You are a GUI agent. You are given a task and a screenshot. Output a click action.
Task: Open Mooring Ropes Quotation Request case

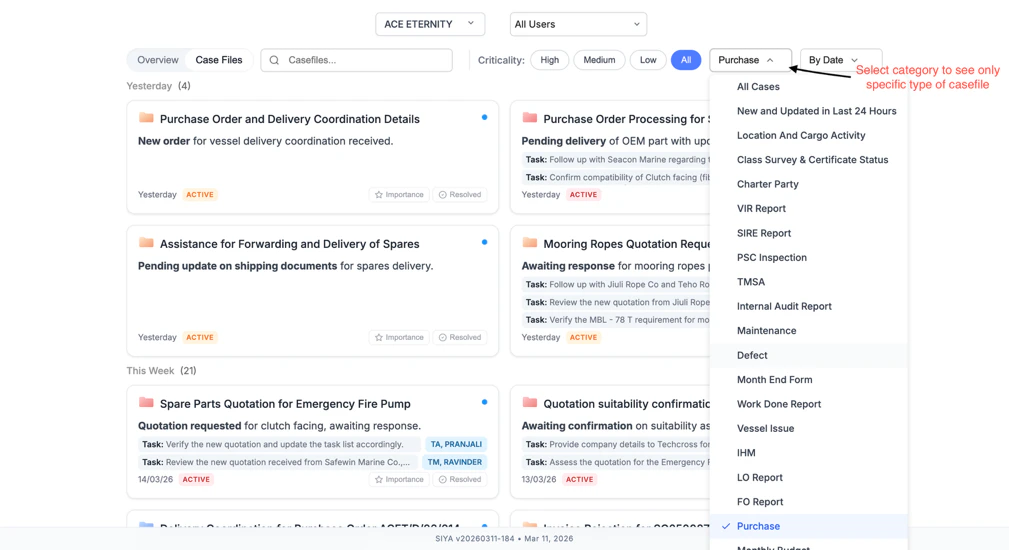pyautogui.click(x=627, y=244)
